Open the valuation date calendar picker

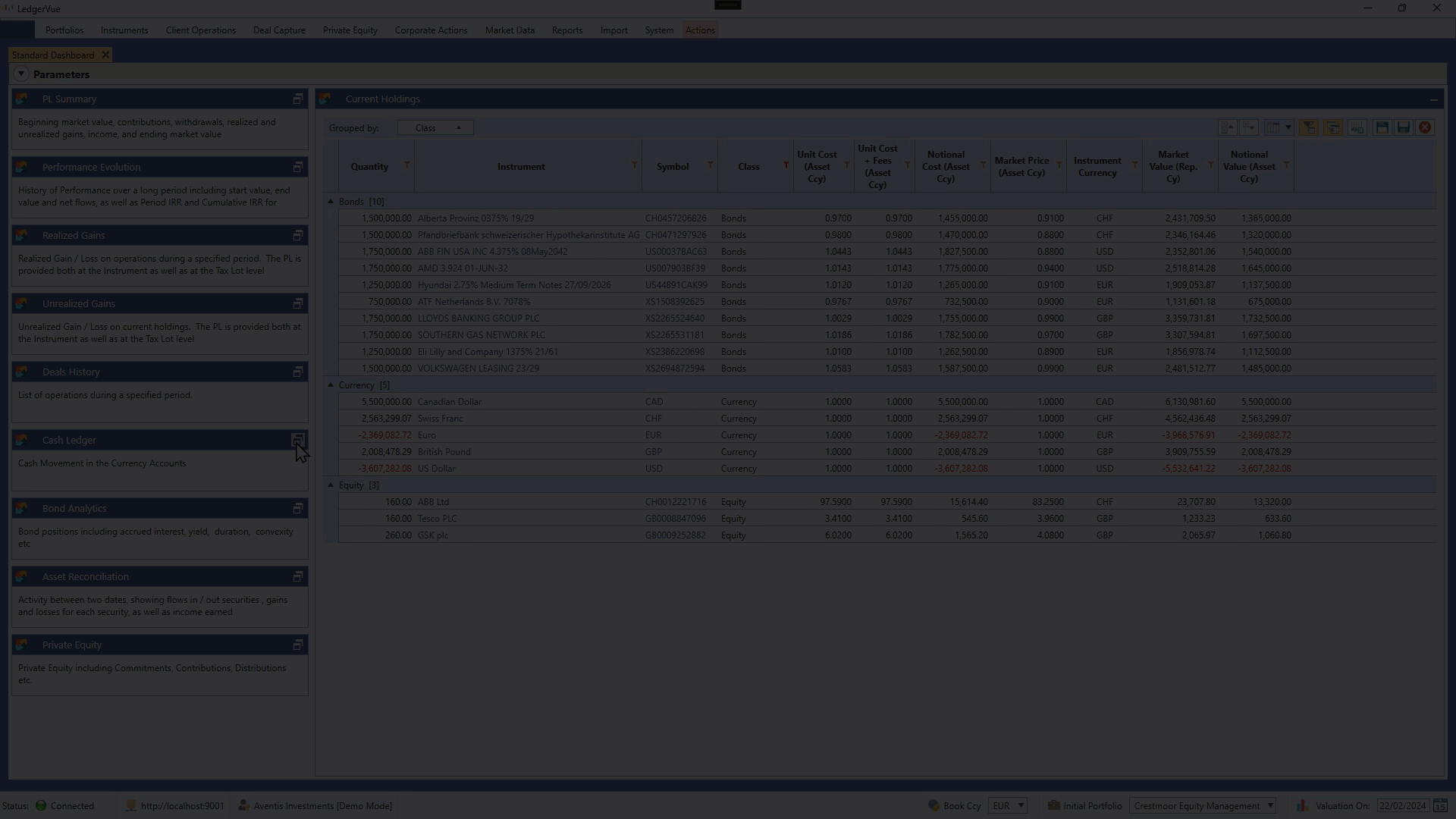click(1439, 806)
